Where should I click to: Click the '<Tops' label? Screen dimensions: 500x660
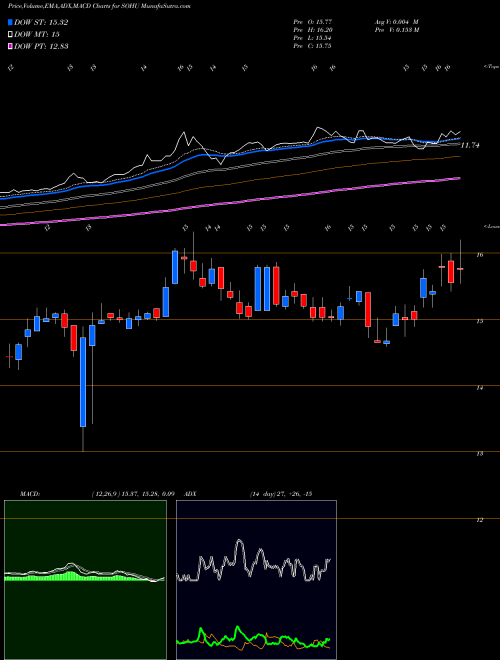click(491, 67)
